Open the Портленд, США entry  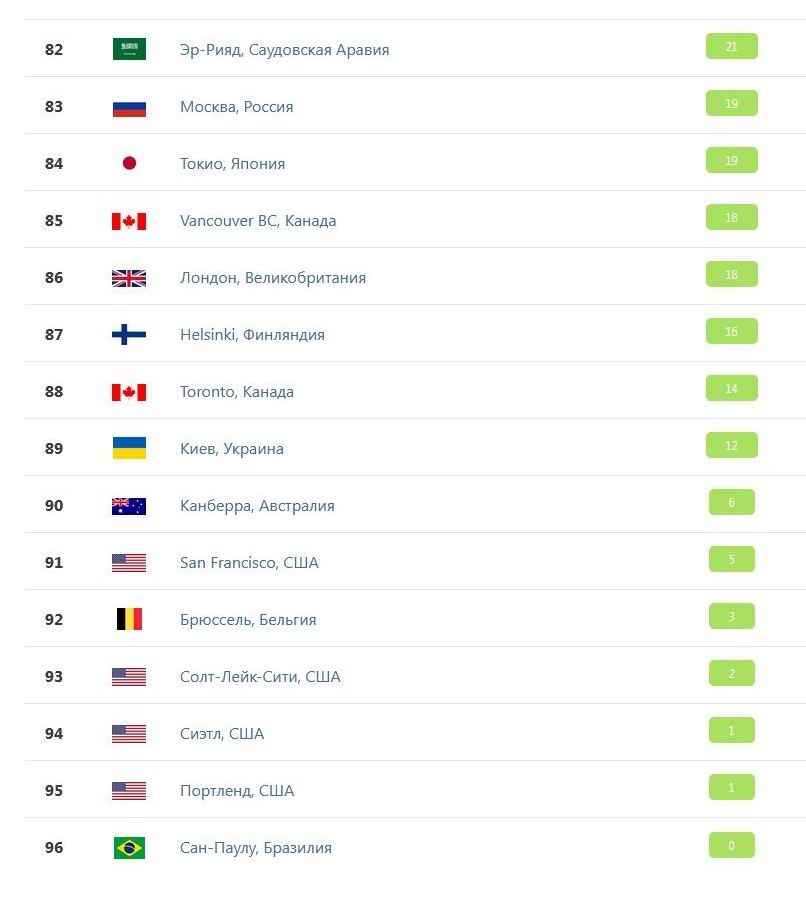click(x=237, y=791)
